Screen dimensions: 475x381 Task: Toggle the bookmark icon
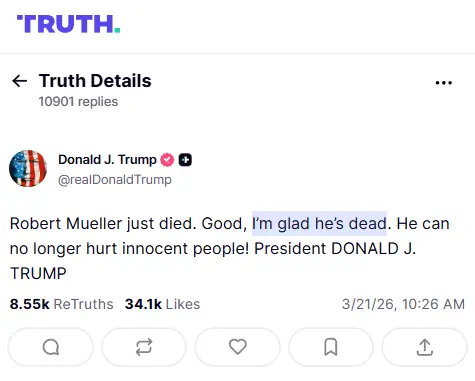pos(331,347)
